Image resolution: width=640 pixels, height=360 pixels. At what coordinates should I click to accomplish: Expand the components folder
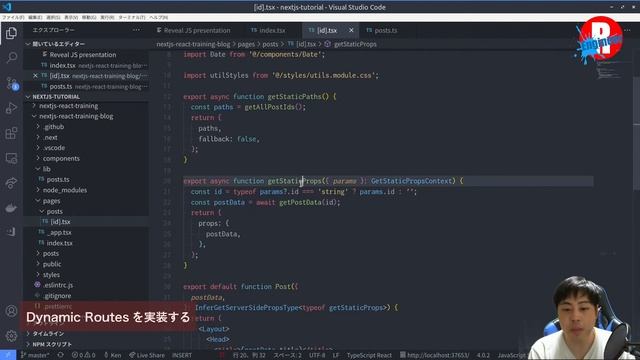(61, 158)
